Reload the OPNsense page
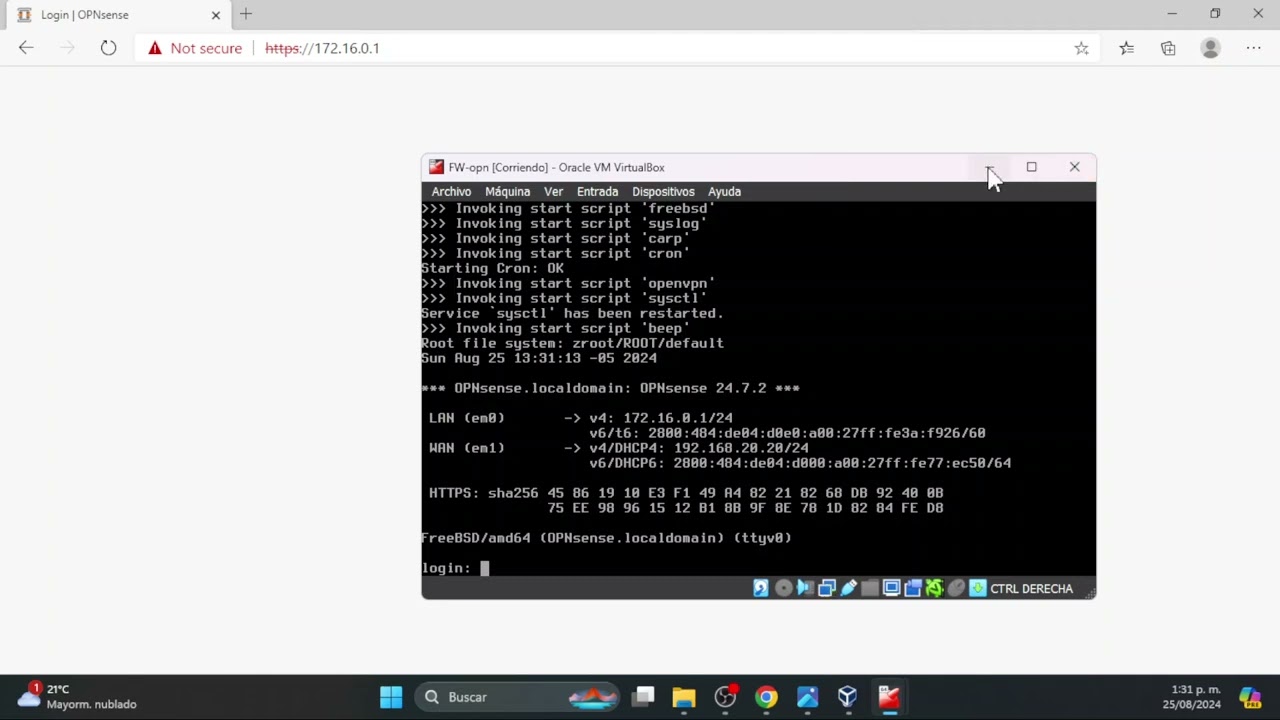 coord(108,48)
